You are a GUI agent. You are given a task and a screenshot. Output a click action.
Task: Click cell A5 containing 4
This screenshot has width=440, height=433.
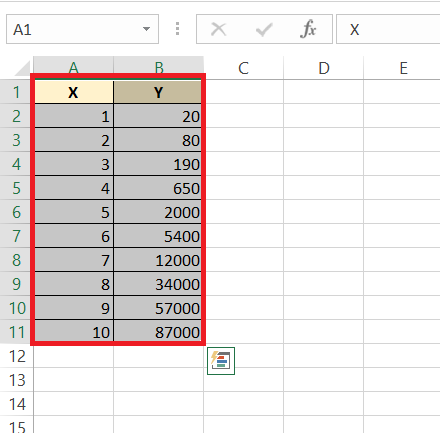click(74, 188)
